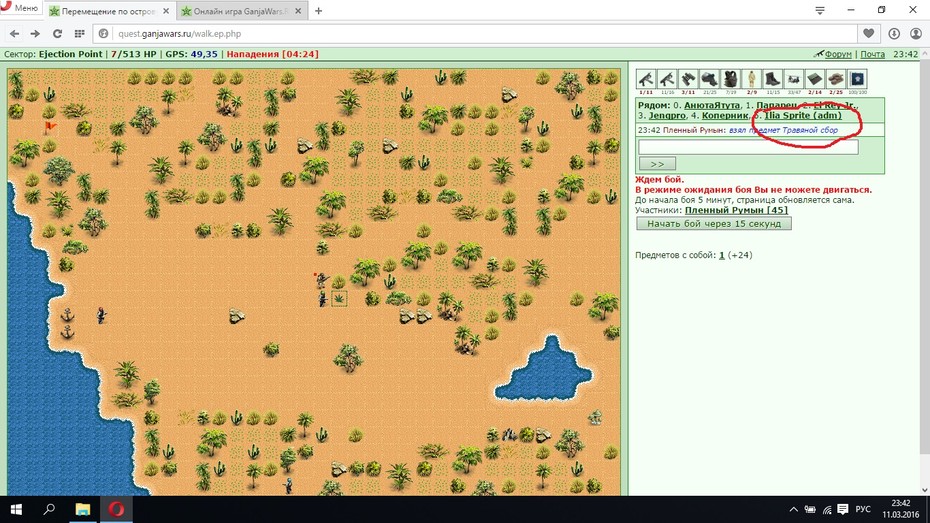The width and height of the screenshot is (930, 523).
Task: Open the browser downloads icon
Action: click(x=894, y=34)
